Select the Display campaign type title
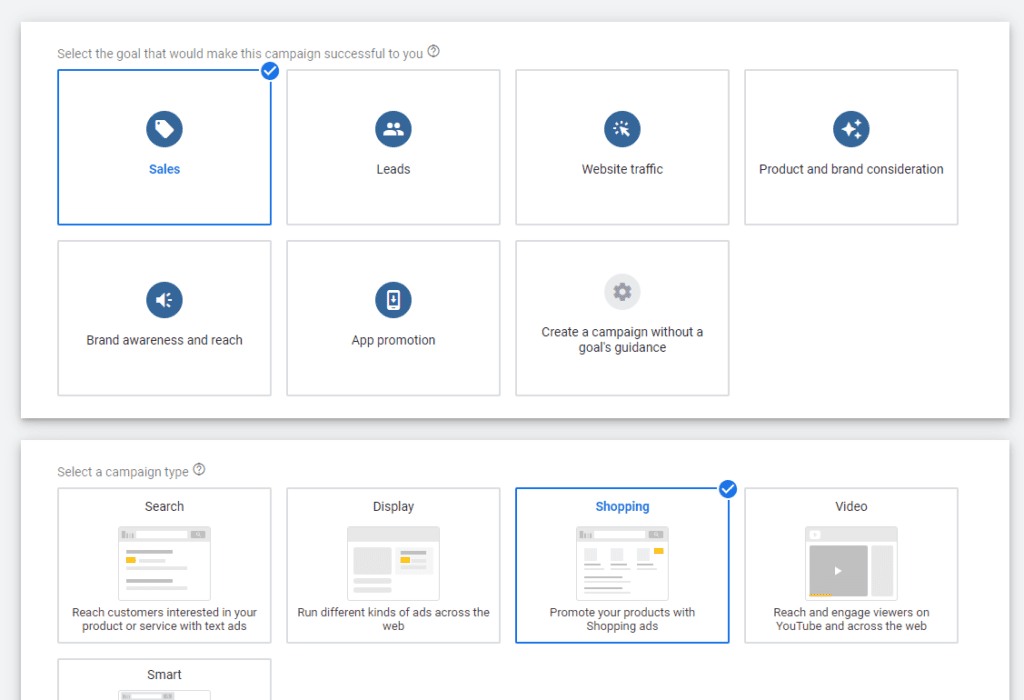This screenshot has height=700, width=1024. pos(393,507)
